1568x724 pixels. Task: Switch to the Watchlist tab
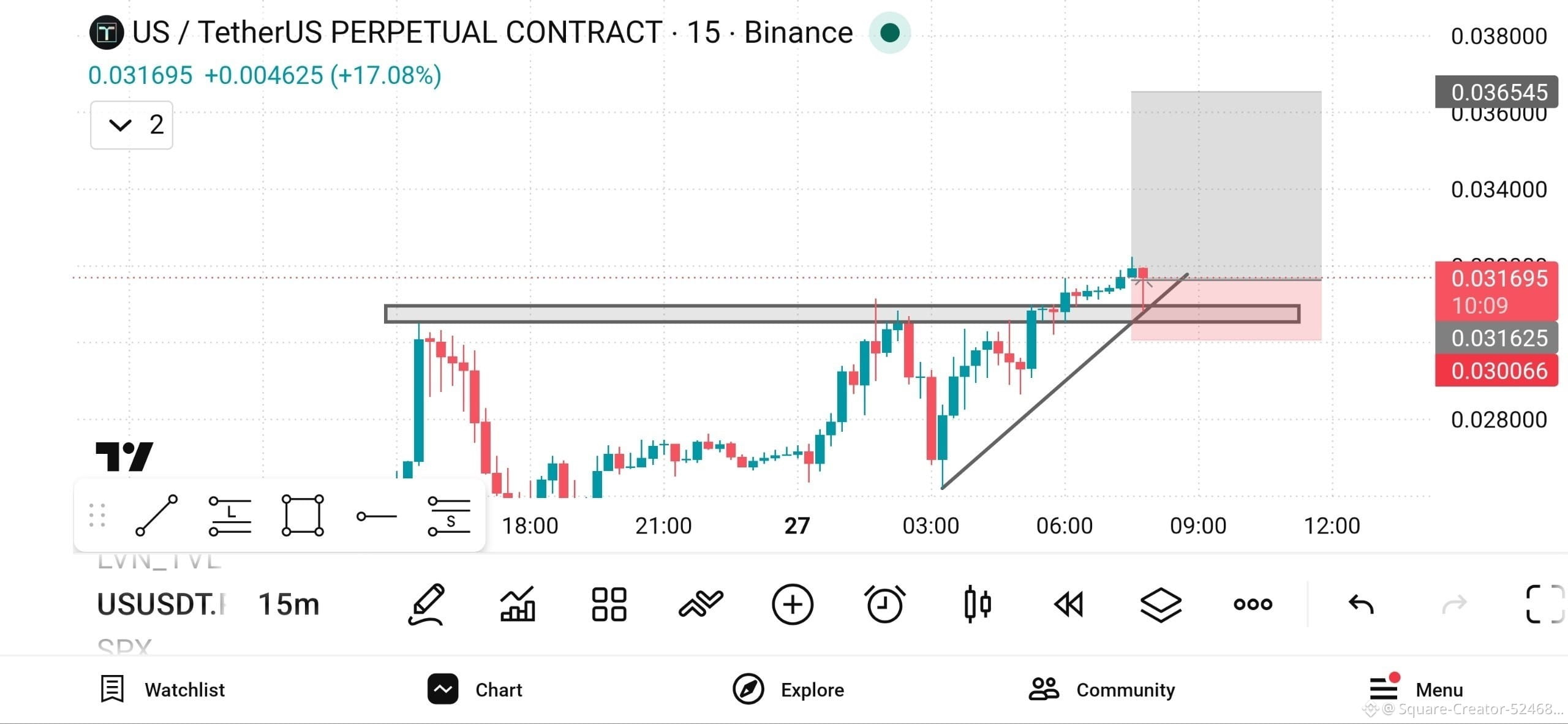163,690
